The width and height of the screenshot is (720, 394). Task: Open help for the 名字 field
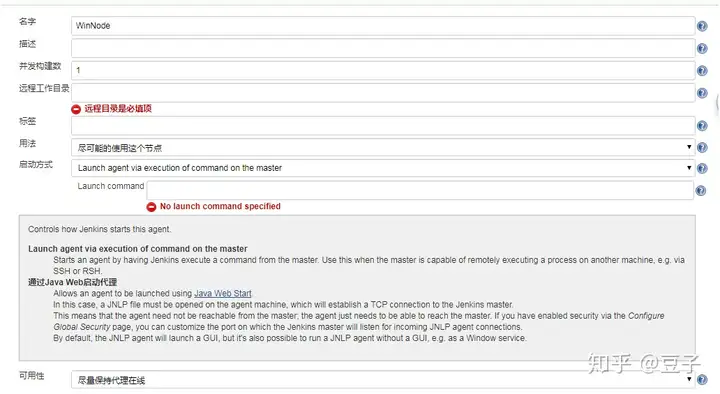pos(702,26)
